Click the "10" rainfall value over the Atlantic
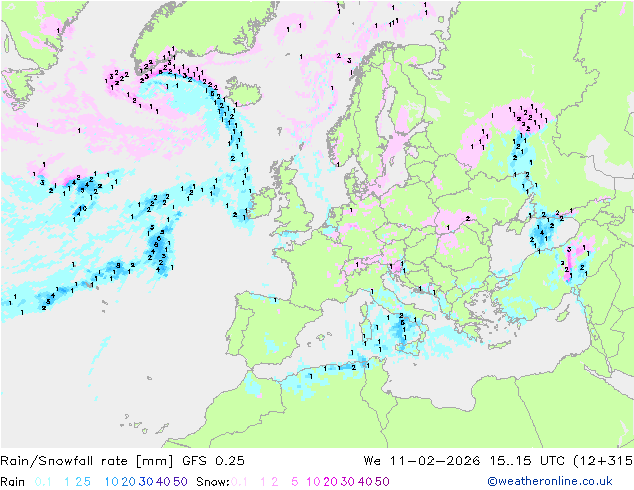Viewport: 634px width, 490px height. click(x=82, y=208)
